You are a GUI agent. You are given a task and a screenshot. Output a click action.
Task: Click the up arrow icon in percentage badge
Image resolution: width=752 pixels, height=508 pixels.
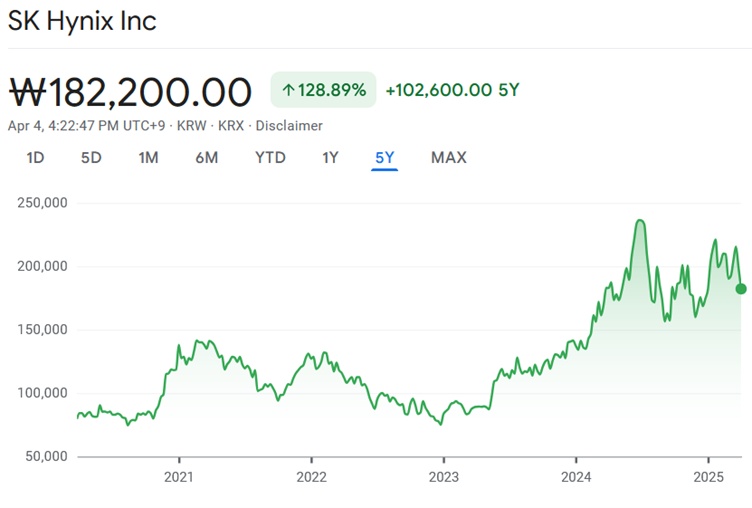288,90
